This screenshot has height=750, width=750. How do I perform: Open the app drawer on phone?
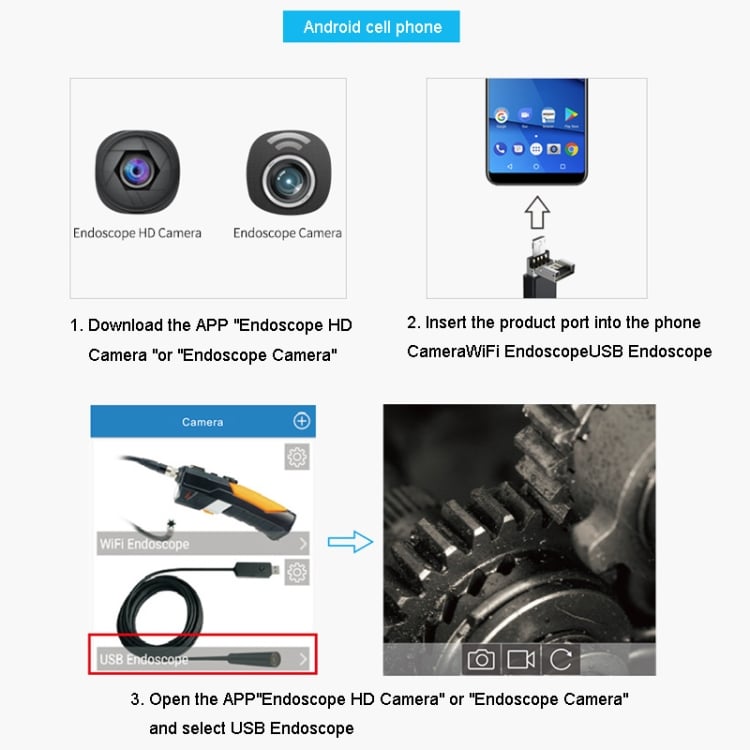click(536, 149)
